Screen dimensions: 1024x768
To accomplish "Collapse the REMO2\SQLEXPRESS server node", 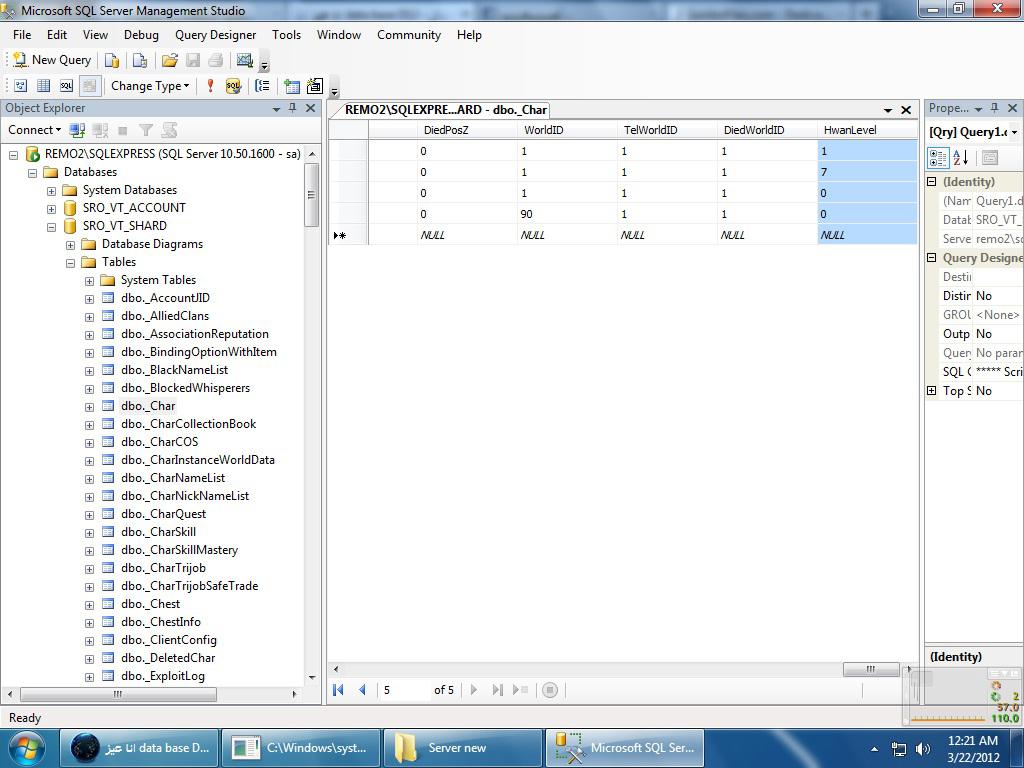I will 13,155.
